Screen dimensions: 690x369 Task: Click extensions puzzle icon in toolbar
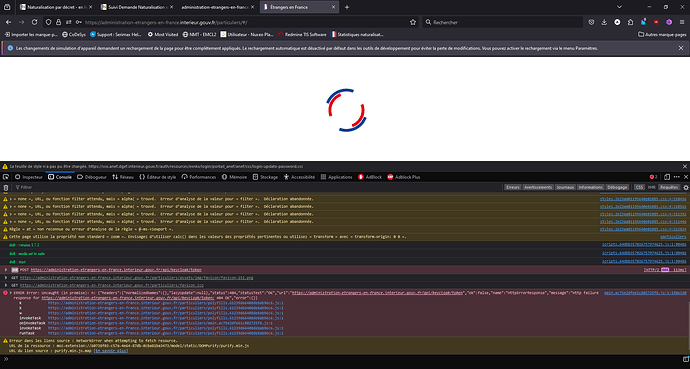[x=630, y=22]
